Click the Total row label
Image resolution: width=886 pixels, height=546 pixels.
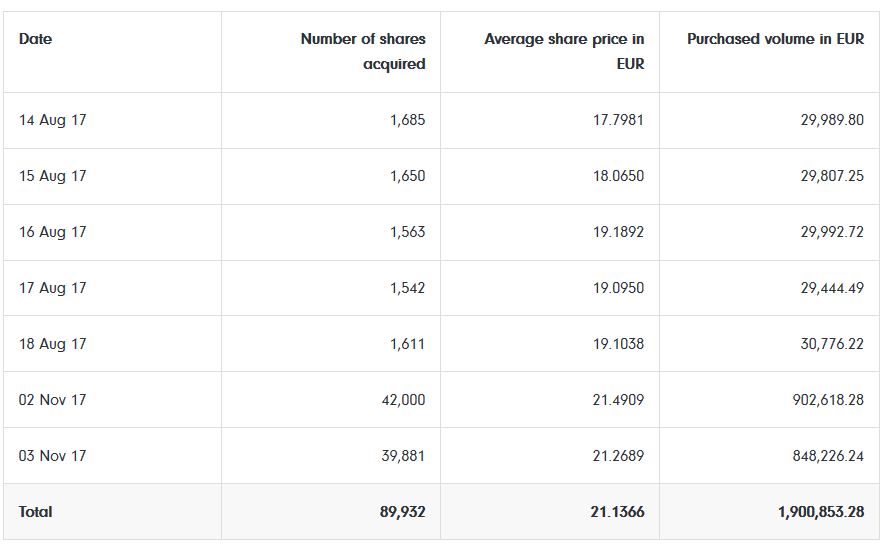click(36, 512)
